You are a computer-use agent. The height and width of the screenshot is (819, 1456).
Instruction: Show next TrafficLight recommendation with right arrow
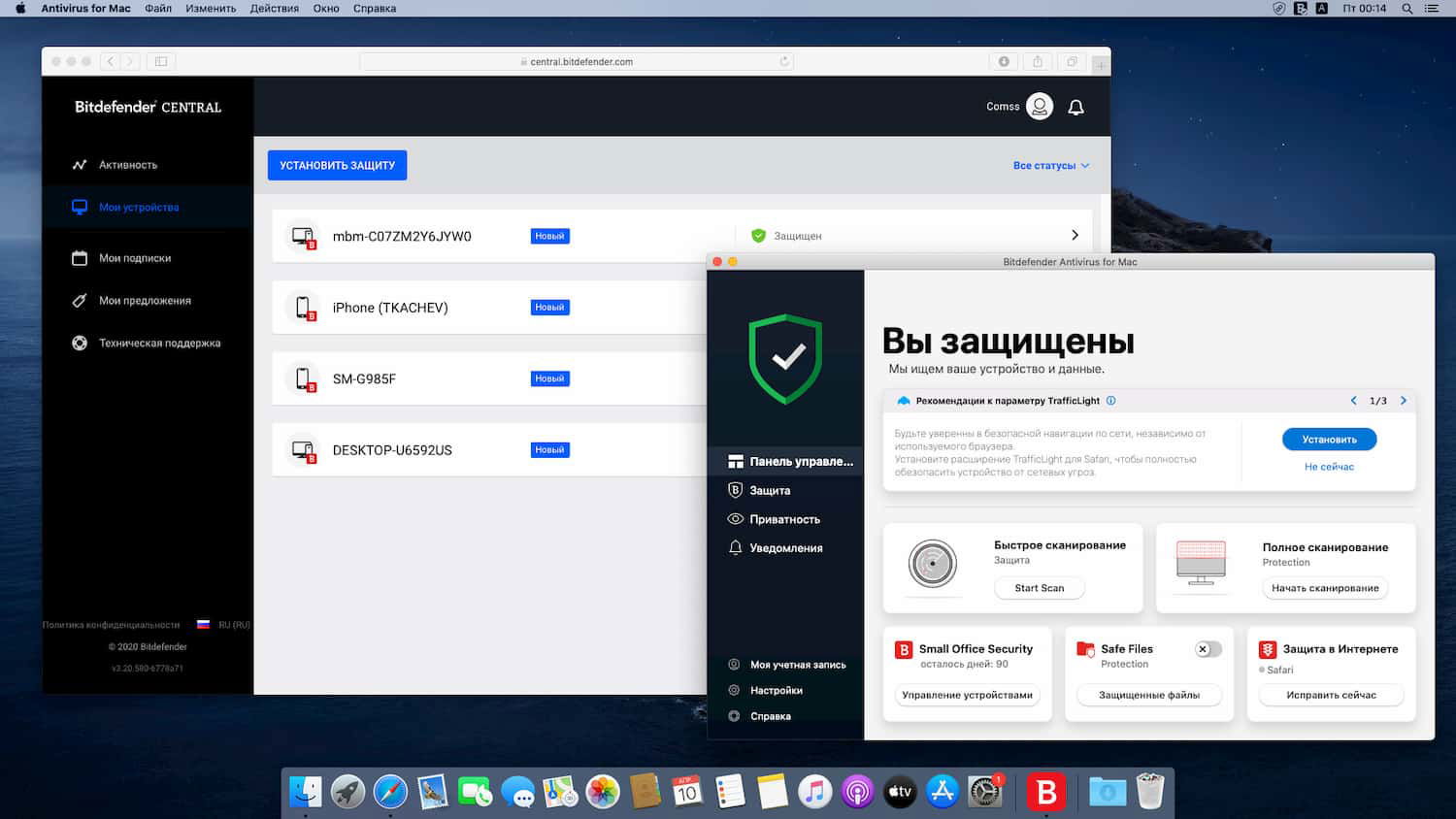click(x=1403, y=400)
